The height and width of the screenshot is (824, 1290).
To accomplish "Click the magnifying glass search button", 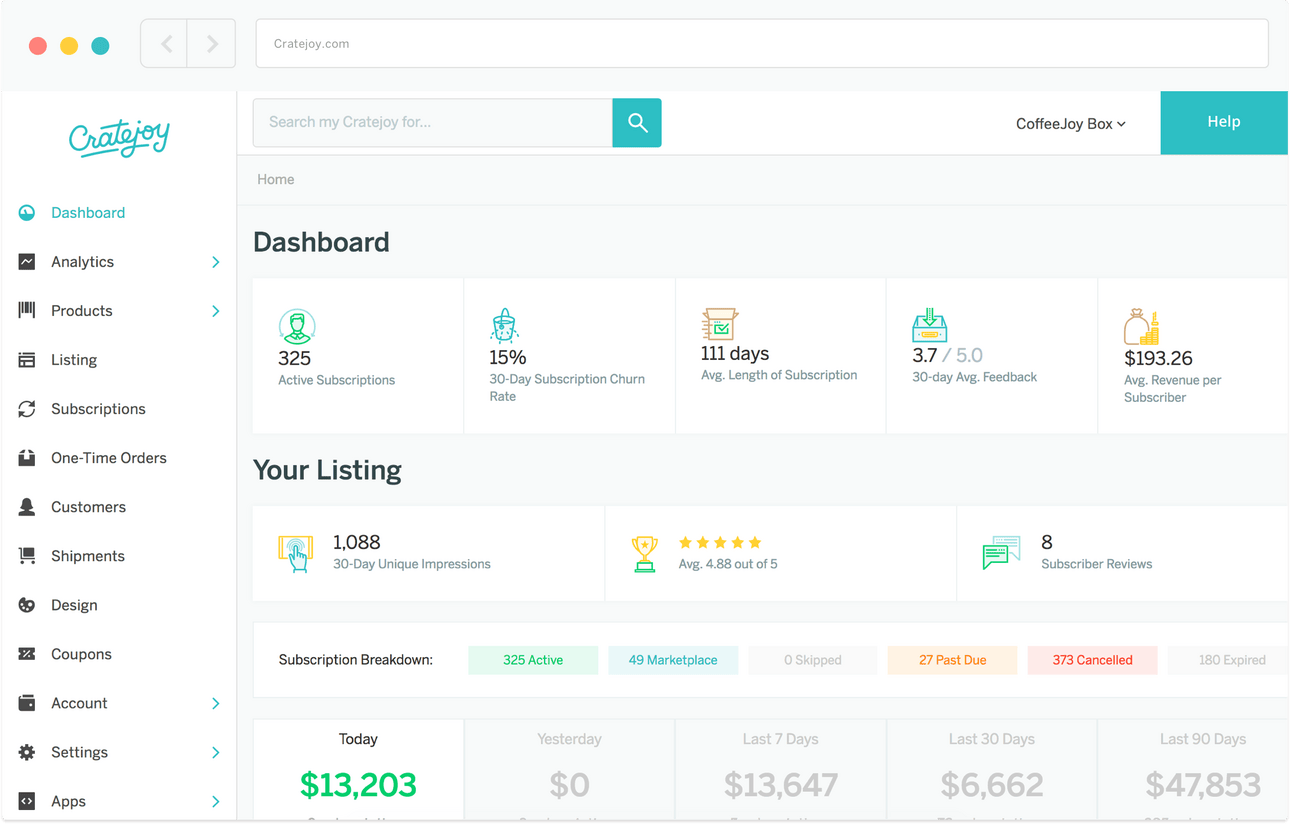I will 637,123.
